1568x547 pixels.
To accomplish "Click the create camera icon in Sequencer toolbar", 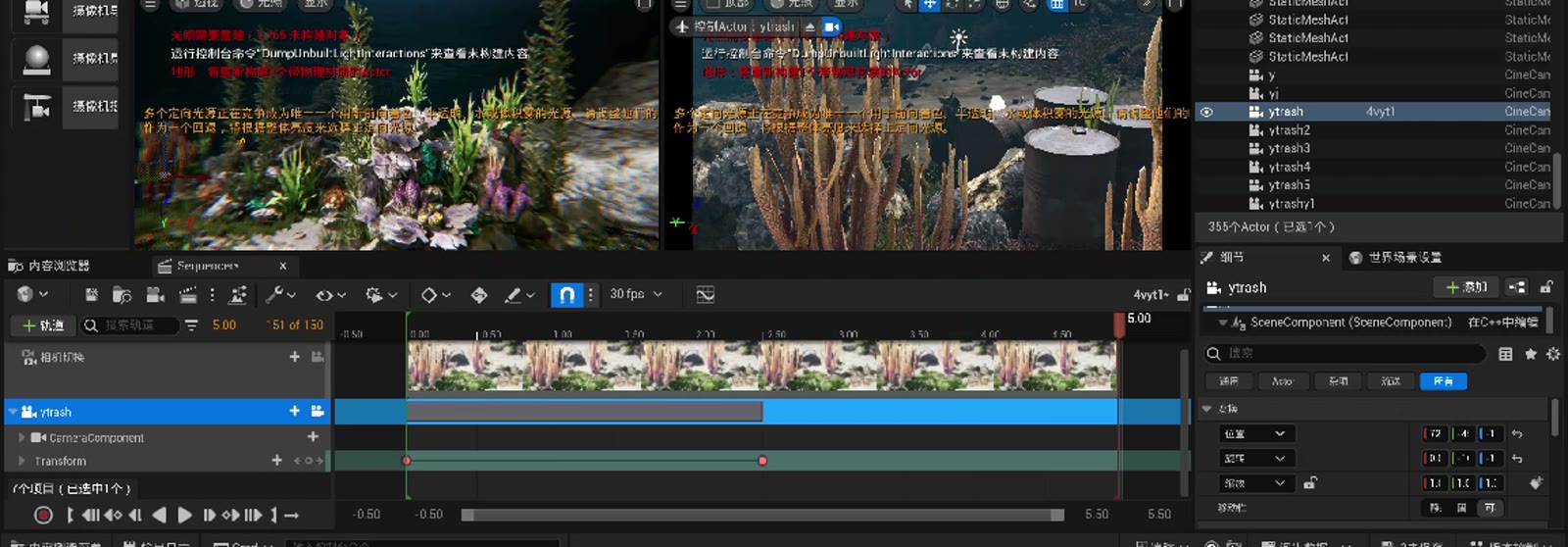I will (155, 294).
